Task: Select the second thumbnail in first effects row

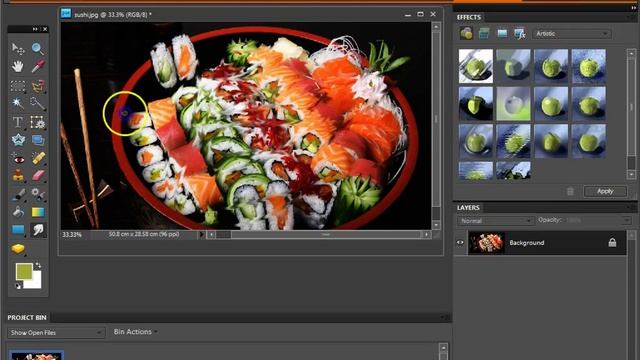Action: click(x=513, y=66)
